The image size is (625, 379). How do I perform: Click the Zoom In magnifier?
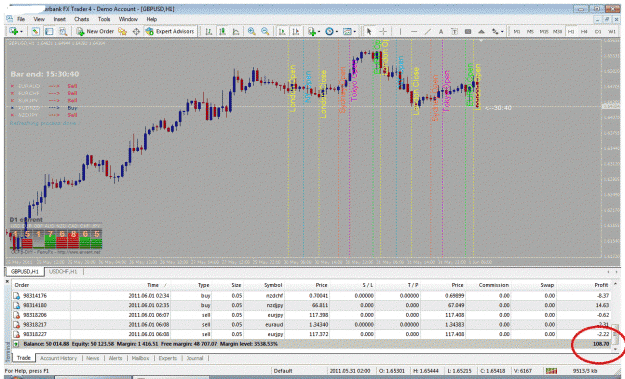pos(252,31)
